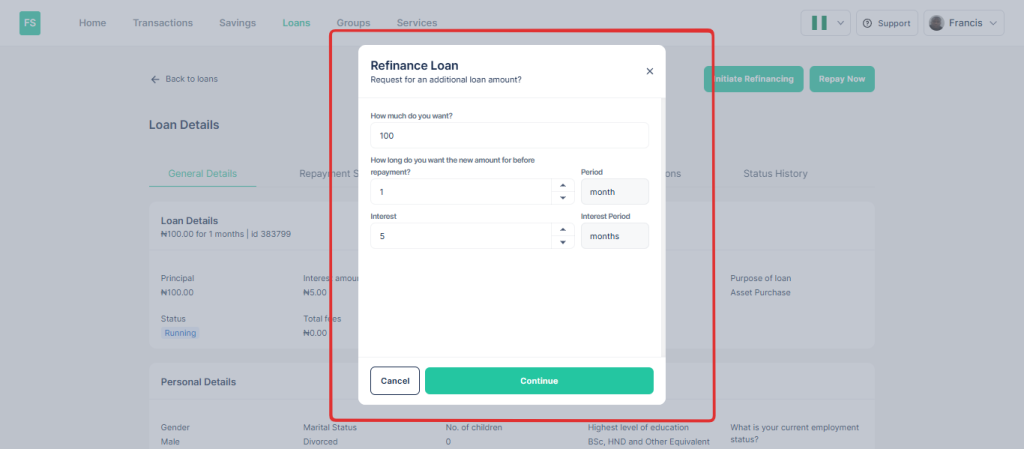Go to the Savings page
The width and height of the screenshot is (1024, 449).
[x=237, y=23]
